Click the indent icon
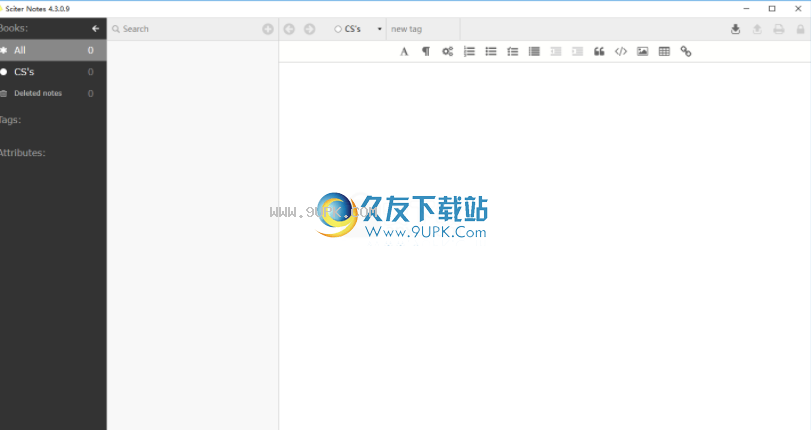 pos(578,51)
